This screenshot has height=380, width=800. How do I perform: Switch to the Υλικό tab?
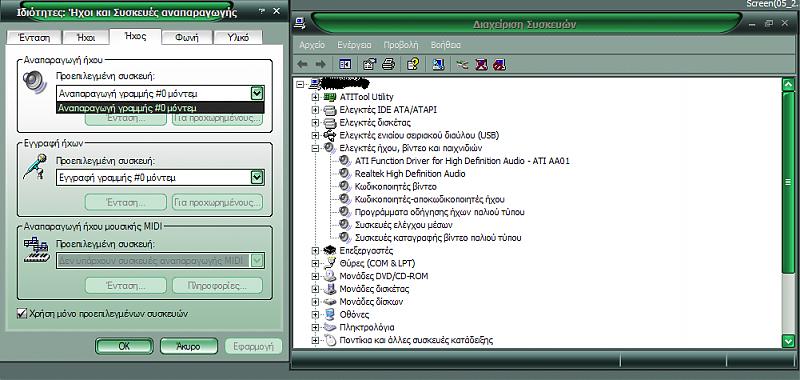(x=238, y=37)
